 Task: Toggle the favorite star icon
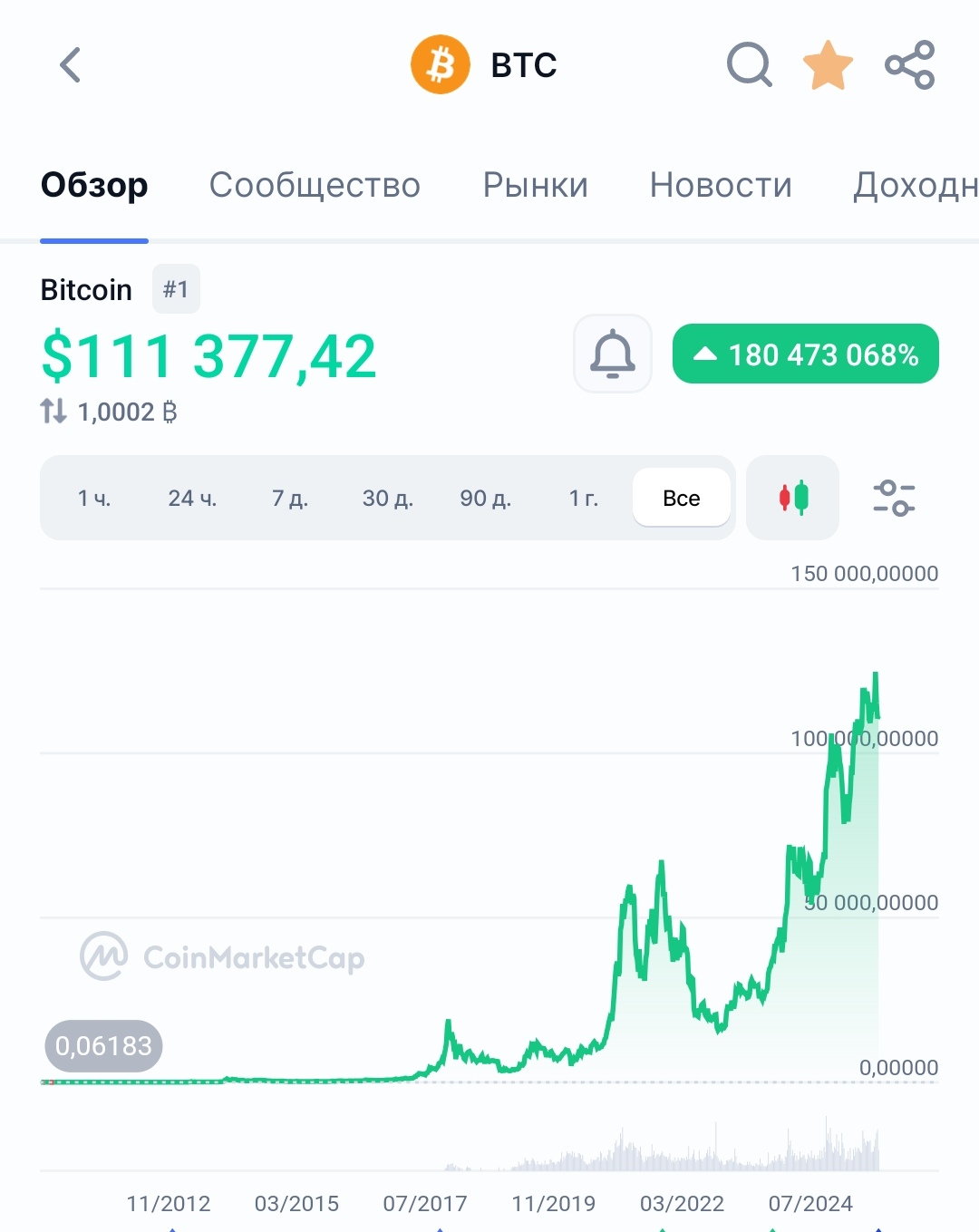829,65
